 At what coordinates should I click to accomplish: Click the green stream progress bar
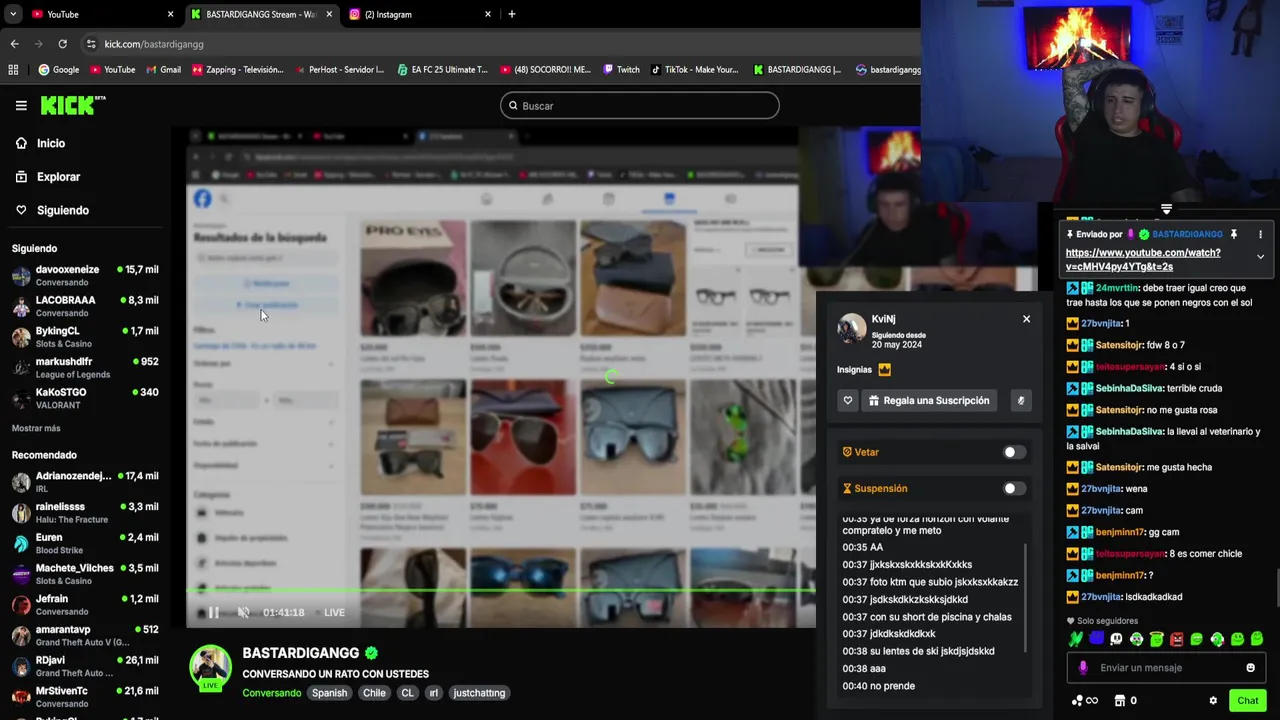click(501, 591)
